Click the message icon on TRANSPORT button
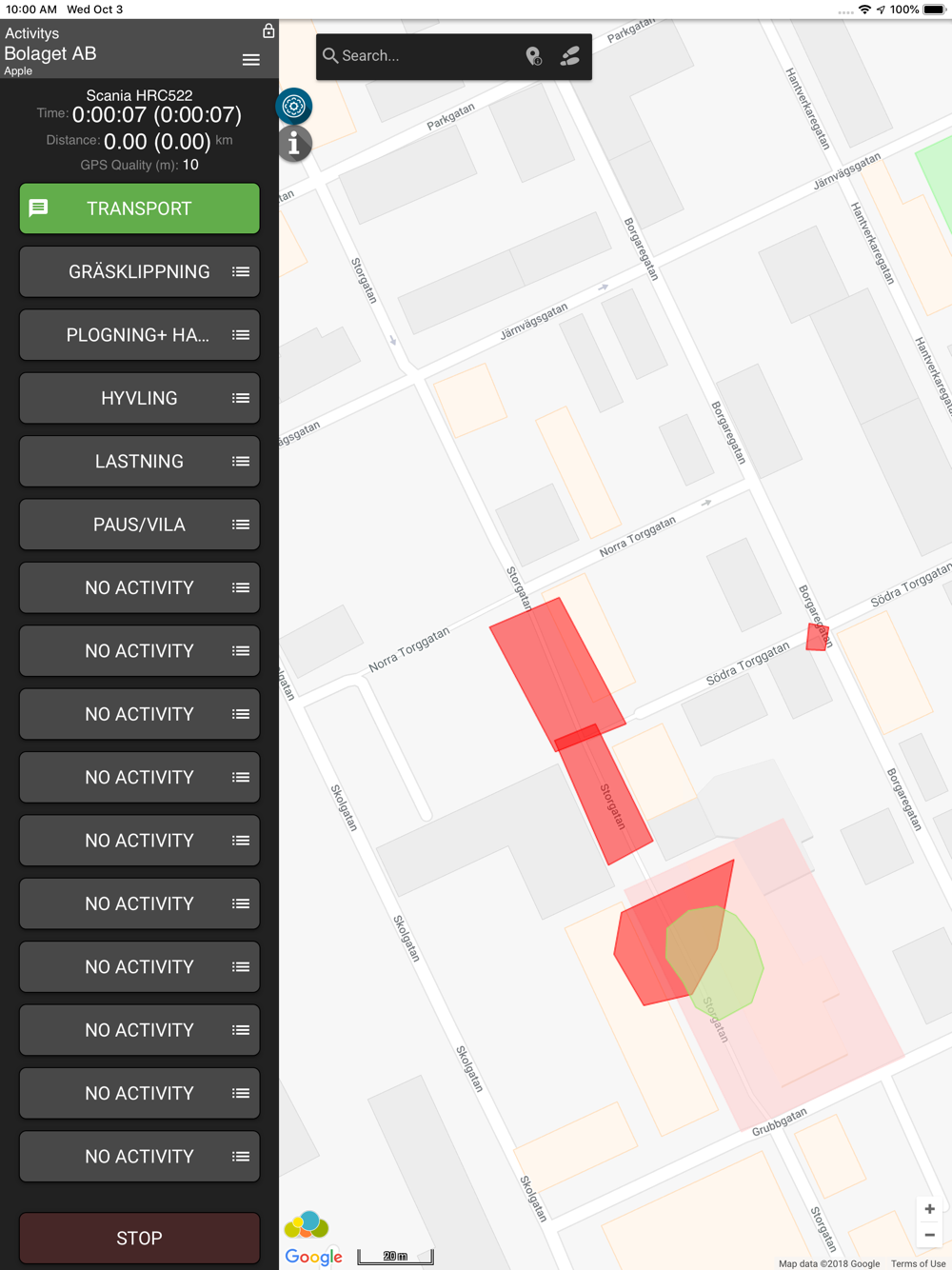 pos(39,208)
